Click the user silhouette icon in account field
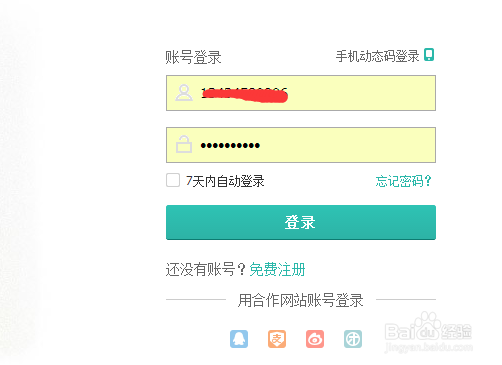This screenshot has height=365, width=502. coord(184,93)
